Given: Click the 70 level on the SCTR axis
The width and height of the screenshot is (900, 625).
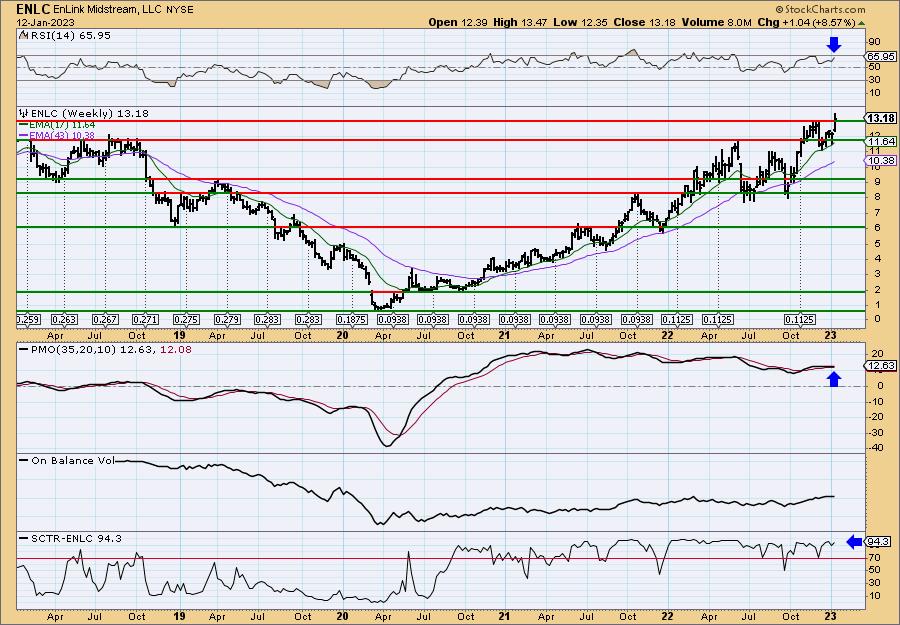Looking at the screenshot, I should 875,557.
